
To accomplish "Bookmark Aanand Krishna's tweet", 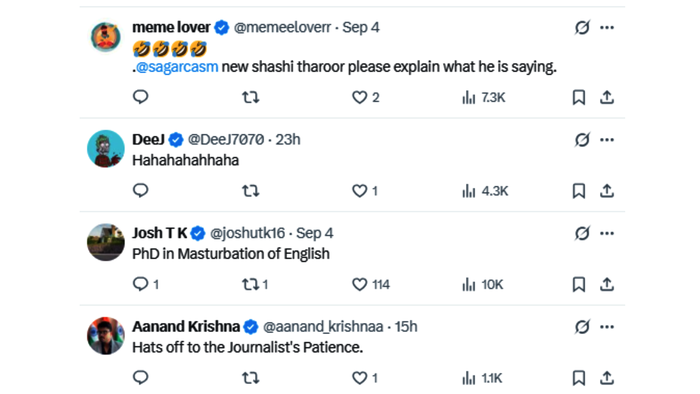I will pyautogui.click(x=579, y=378).
